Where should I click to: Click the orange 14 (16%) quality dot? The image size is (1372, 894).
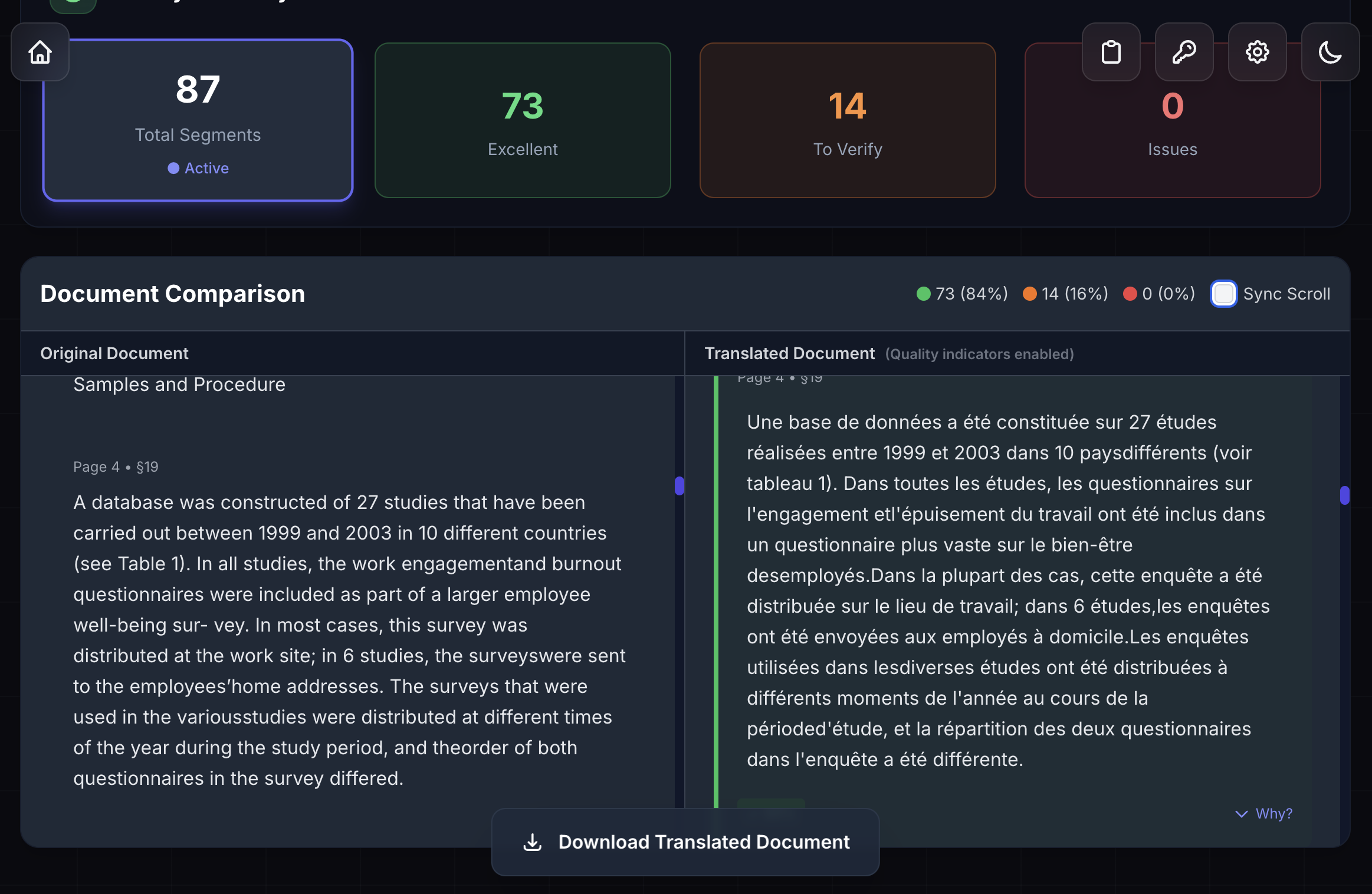pos(1031,293)
